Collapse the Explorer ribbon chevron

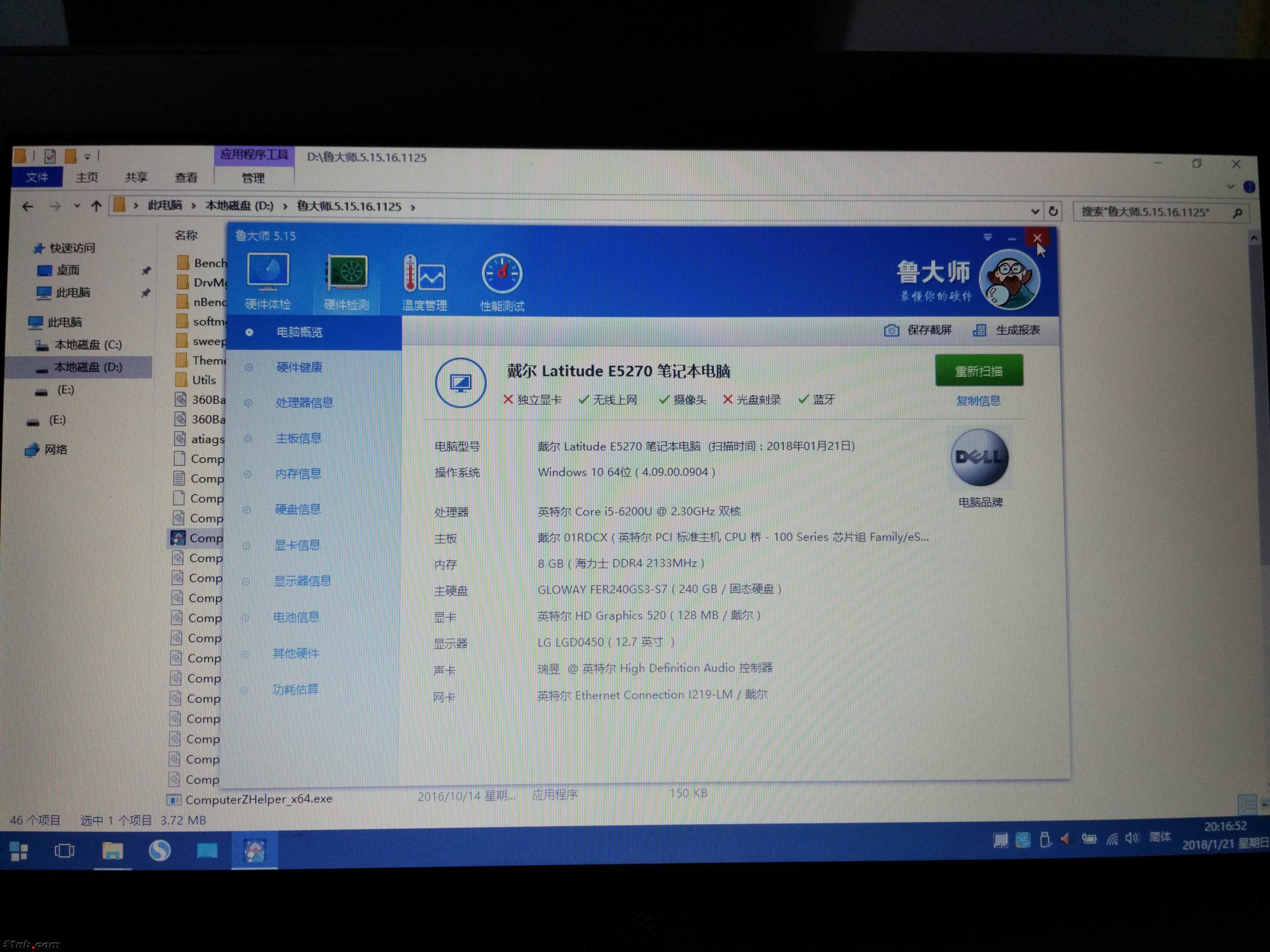[x=1230, y=186]
